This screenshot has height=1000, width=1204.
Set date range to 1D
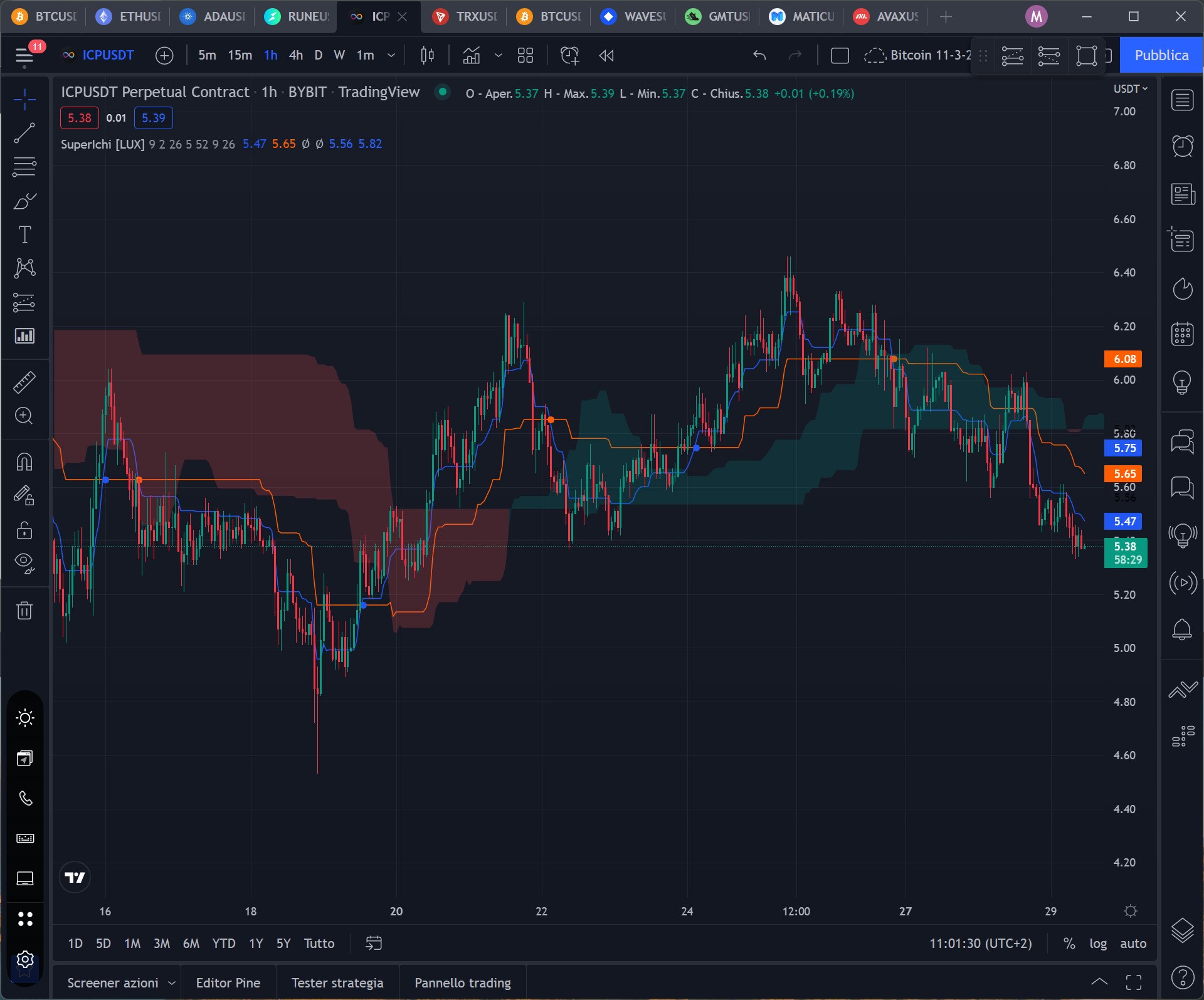[x=75, y=944]
